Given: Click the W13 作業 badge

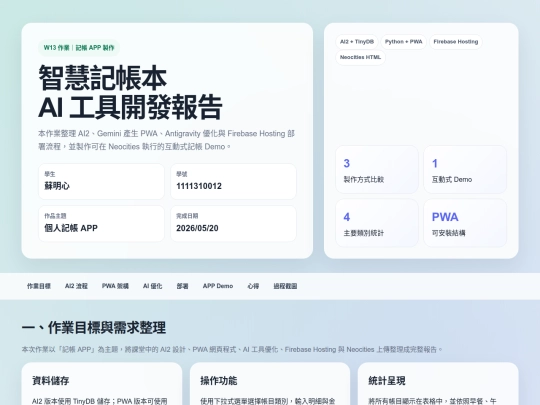Looking at the screenshot, I should [x=79, y=48].
